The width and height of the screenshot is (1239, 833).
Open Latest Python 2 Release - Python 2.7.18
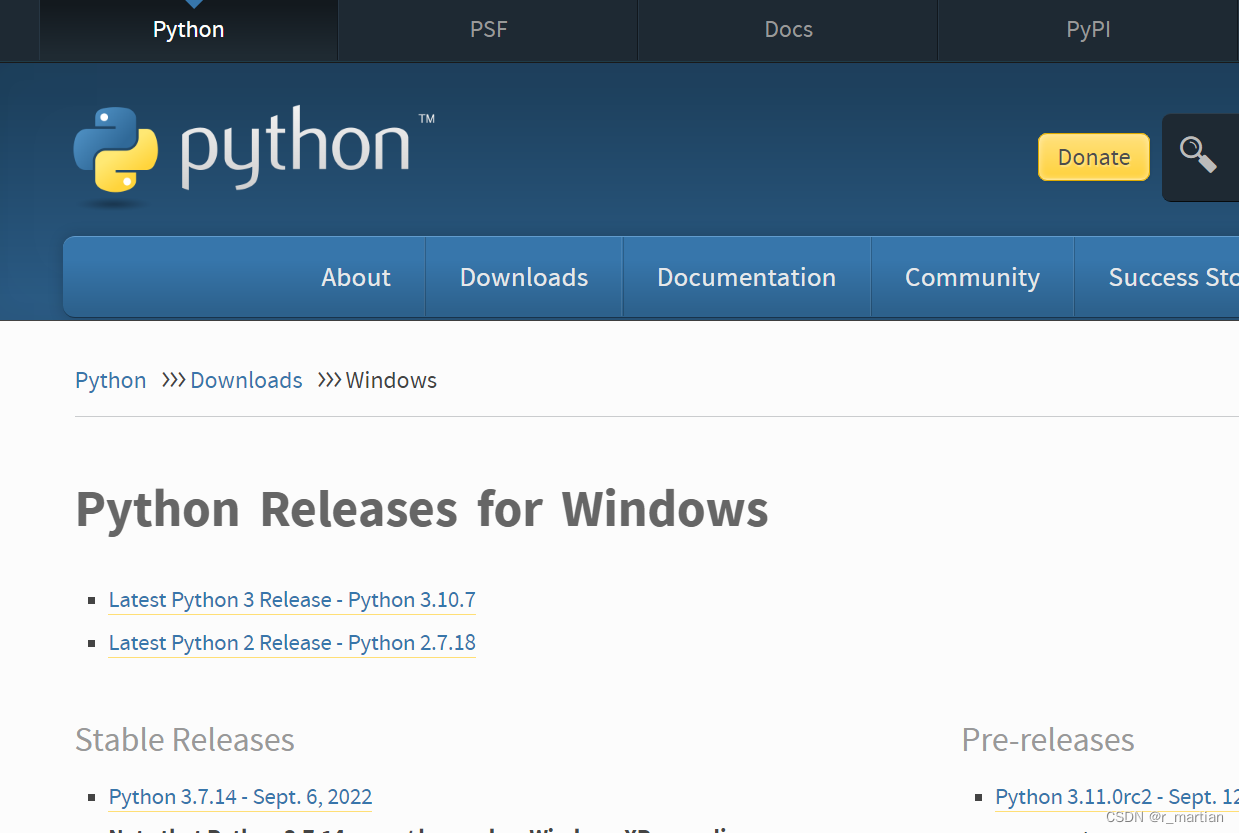coord(291,642)
